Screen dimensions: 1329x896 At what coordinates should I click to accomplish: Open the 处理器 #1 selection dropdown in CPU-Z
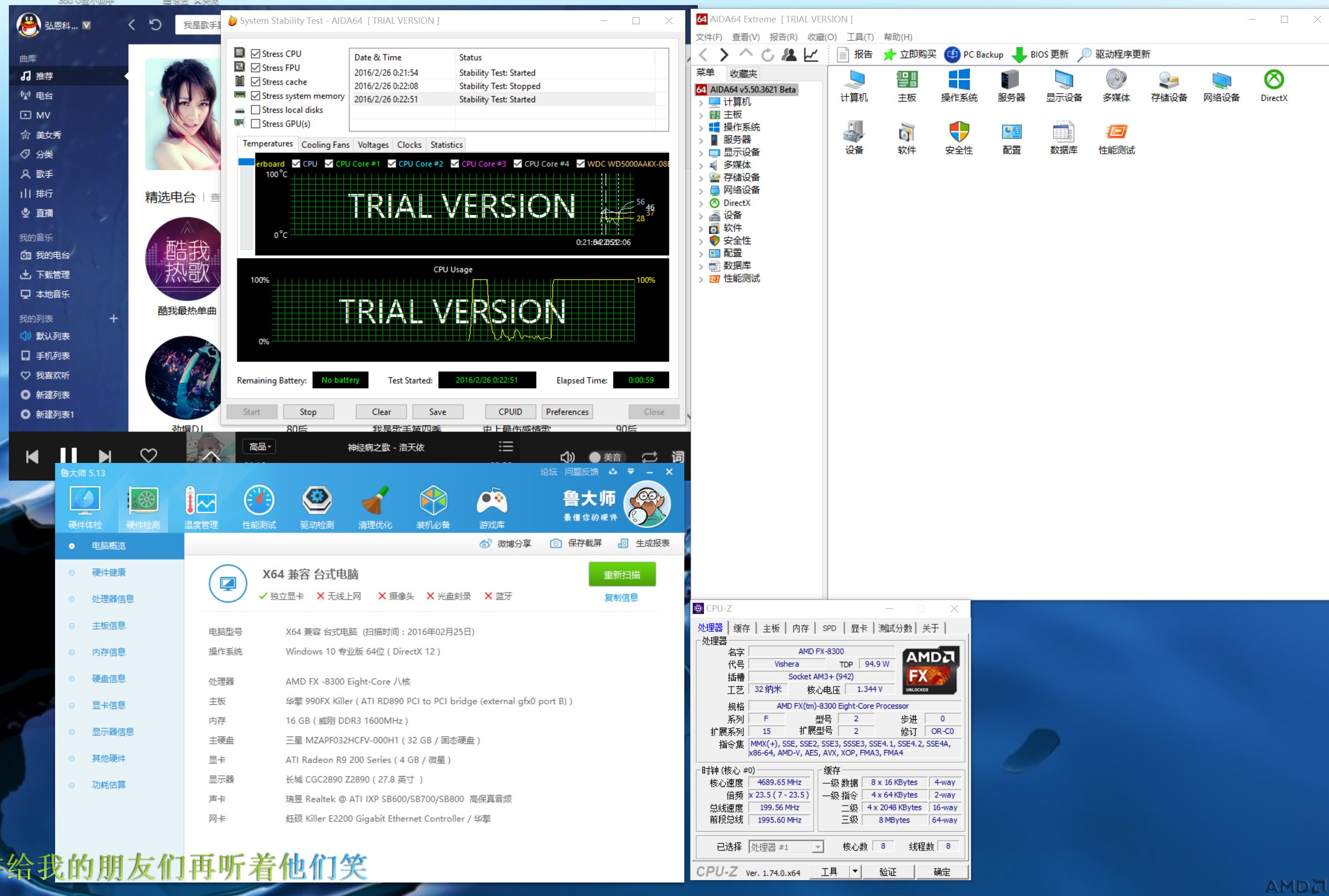pyautogui.click(x=785, y=847)
